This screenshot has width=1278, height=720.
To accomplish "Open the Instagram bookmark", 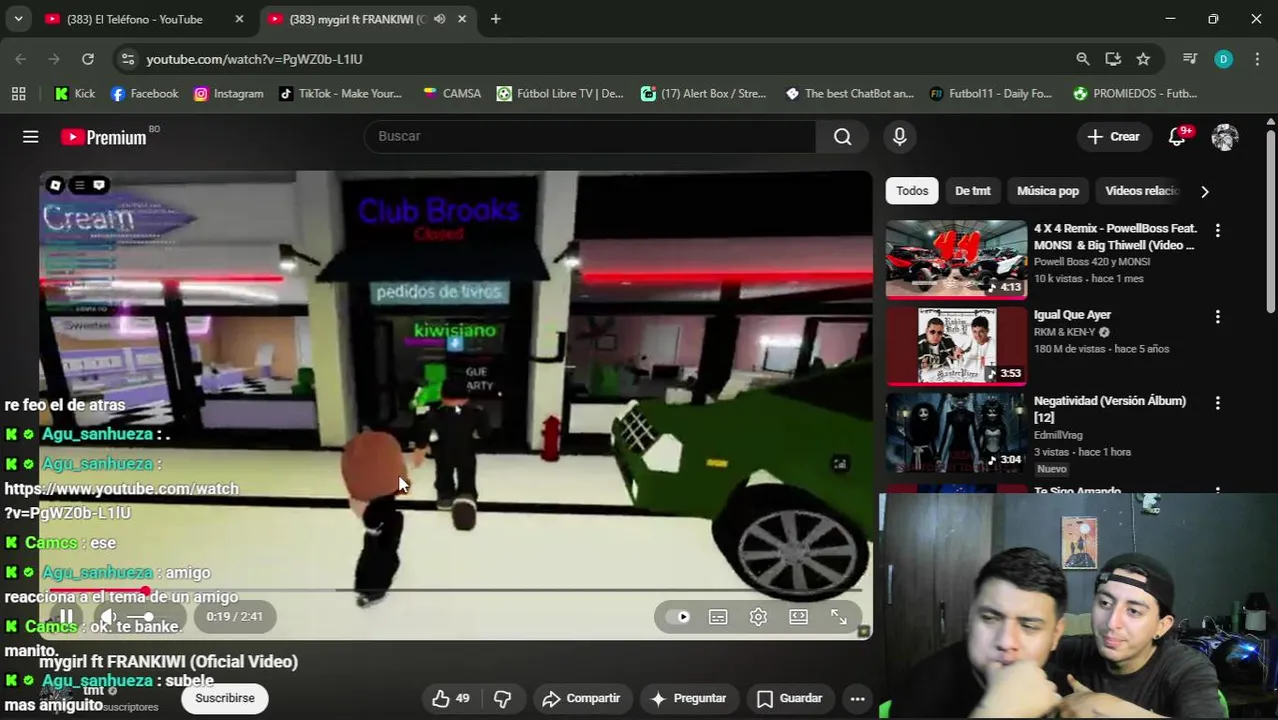I will (229, 93).
